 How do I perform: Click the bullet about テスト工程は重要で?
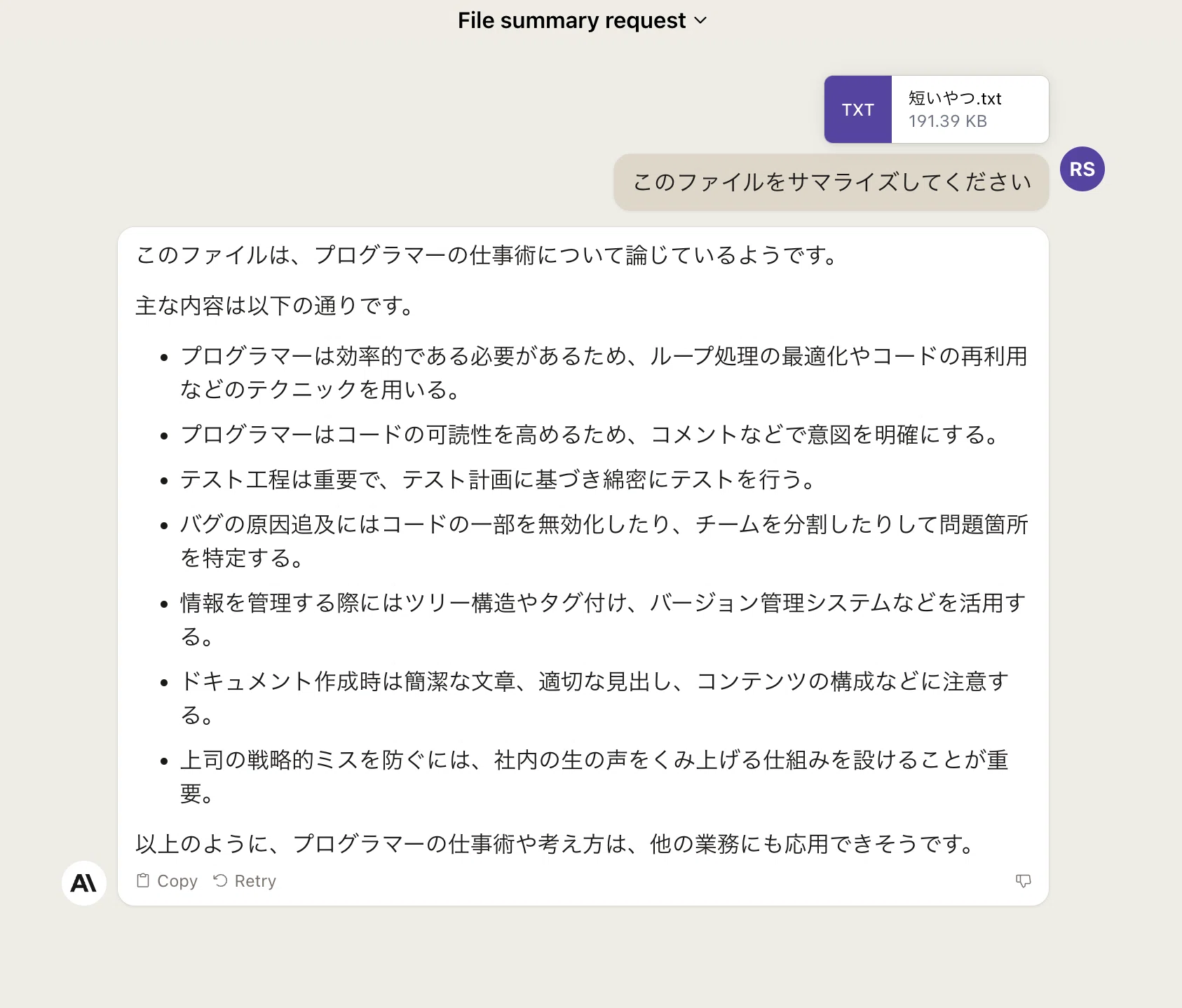pyautogui.click(x=499, y=479)
